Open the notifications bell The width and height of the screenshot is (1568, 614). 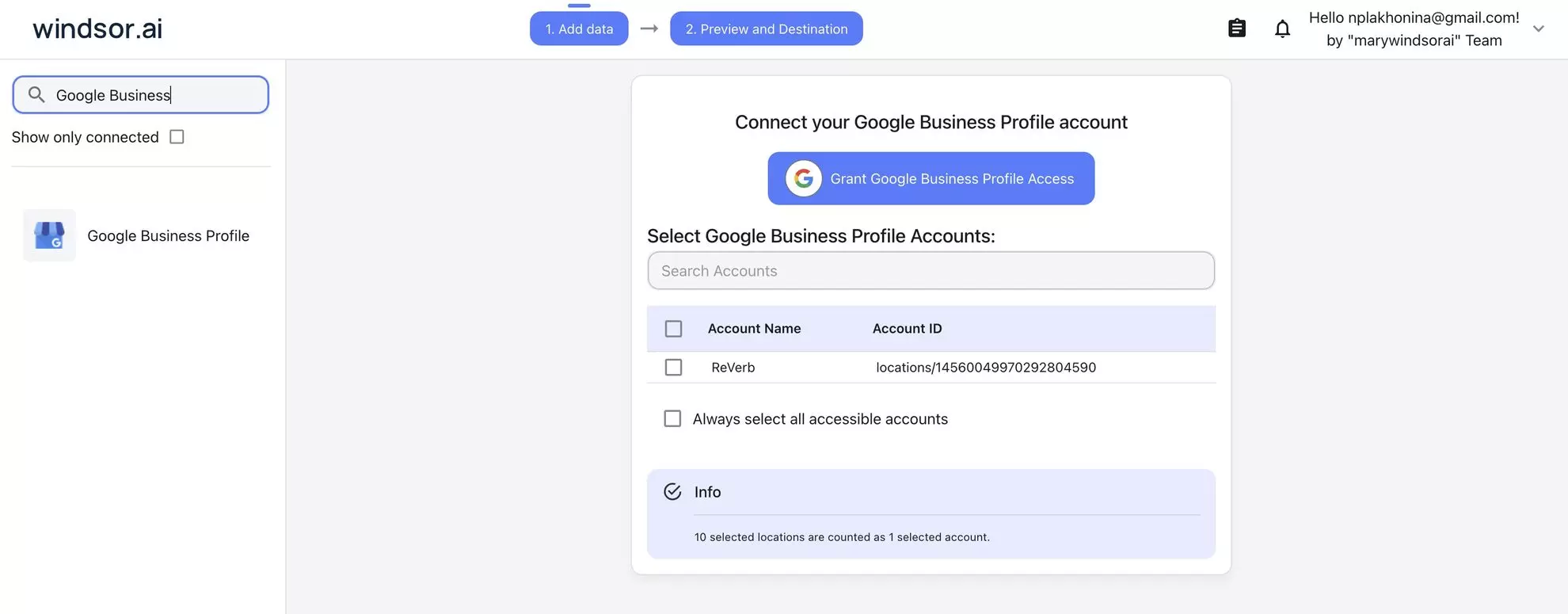[x=1282, y=28]
